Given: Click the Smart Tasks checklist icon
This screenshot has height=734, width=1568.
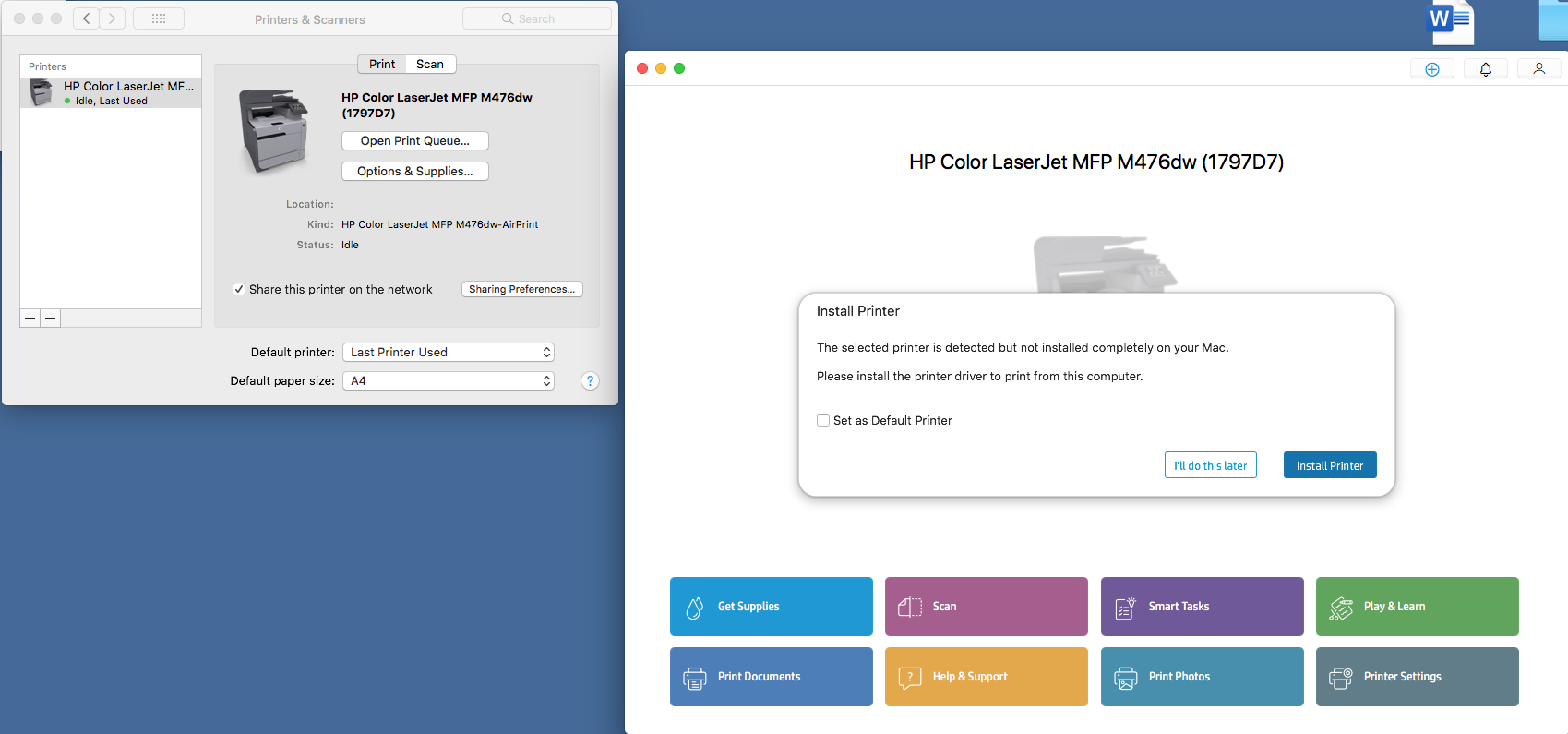Looking at the screenshot, I should tap(1126, 608).
